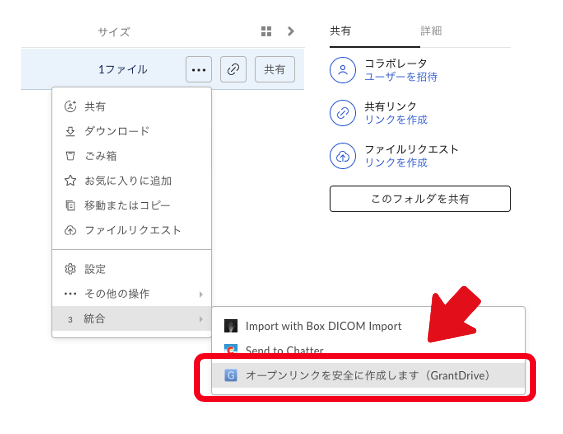Open the three-dots more options button

tap(199, 69)
